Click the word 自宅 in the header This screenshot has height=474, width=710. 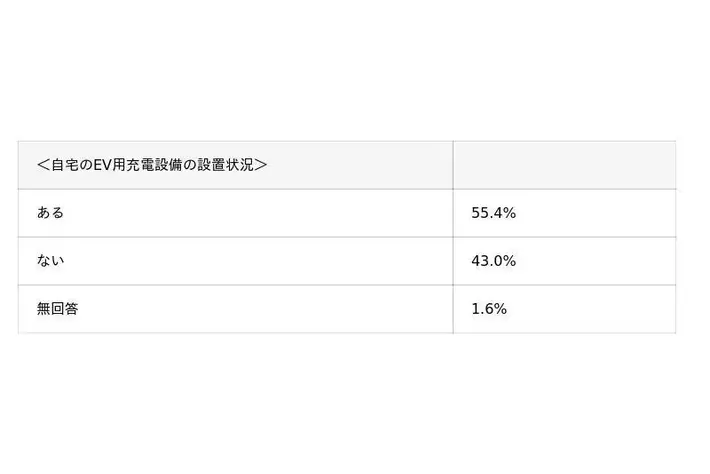(x=65, y=165)
